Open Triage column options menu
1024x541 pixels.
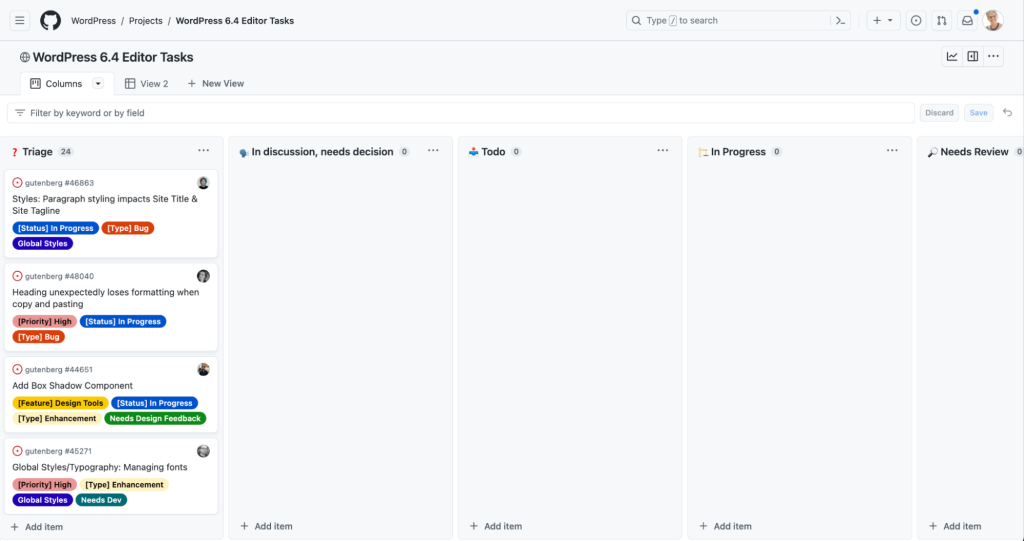pos(204,151)
